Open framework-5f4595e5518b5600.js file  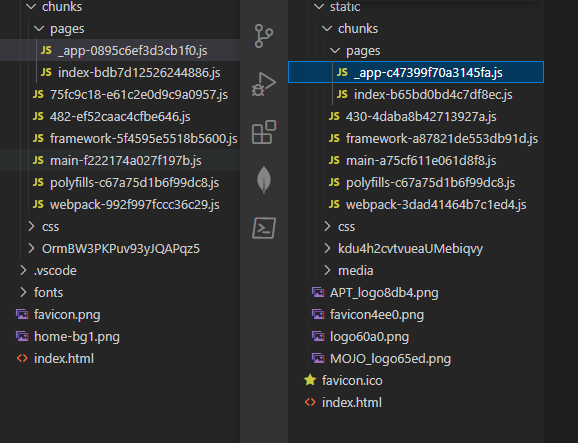120,139
